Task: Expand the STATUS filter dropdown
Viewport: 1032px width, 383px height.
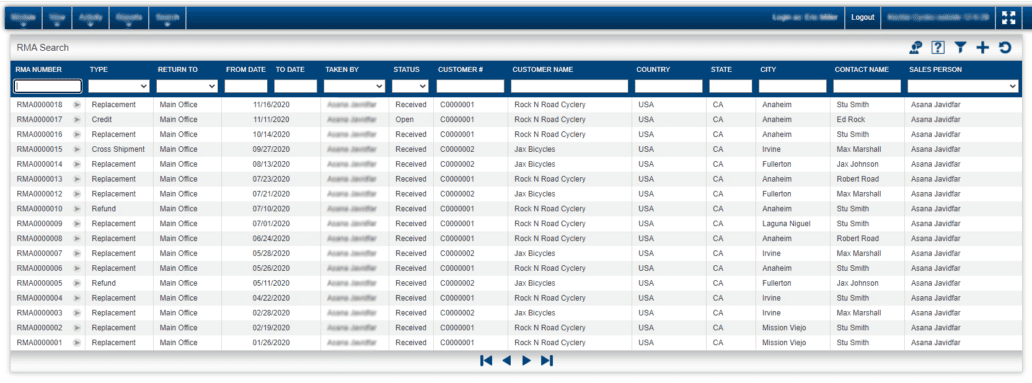Action: (410, 86)
